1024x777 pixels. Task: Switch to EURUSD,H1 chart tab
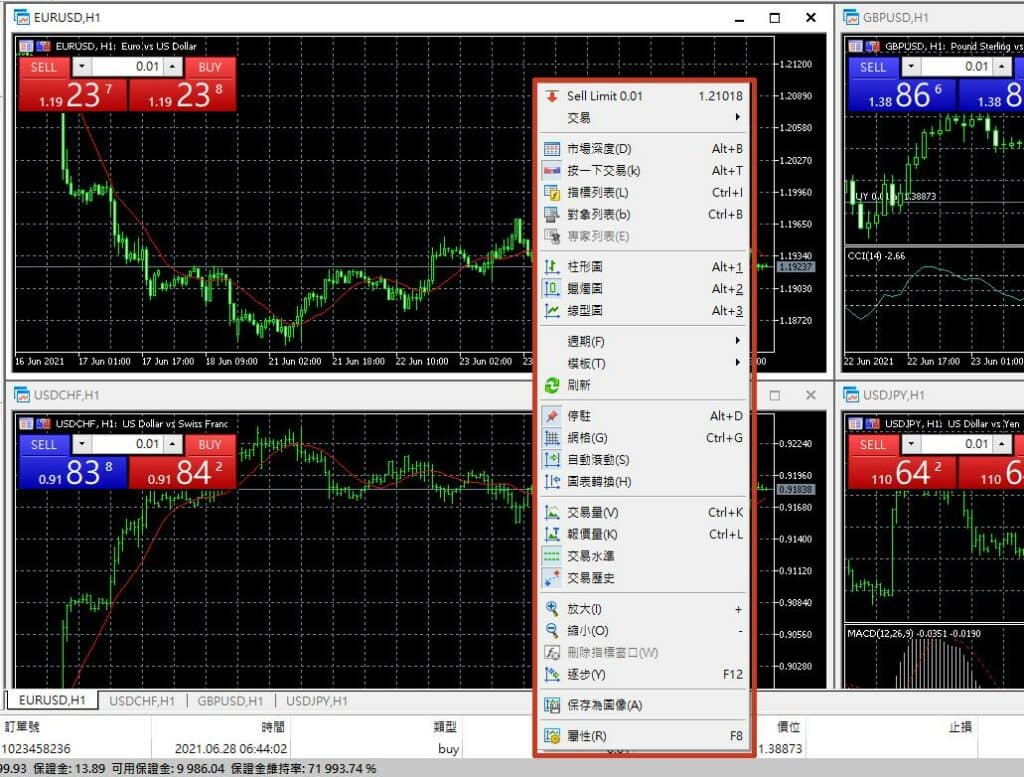click(x=52, y=700)
